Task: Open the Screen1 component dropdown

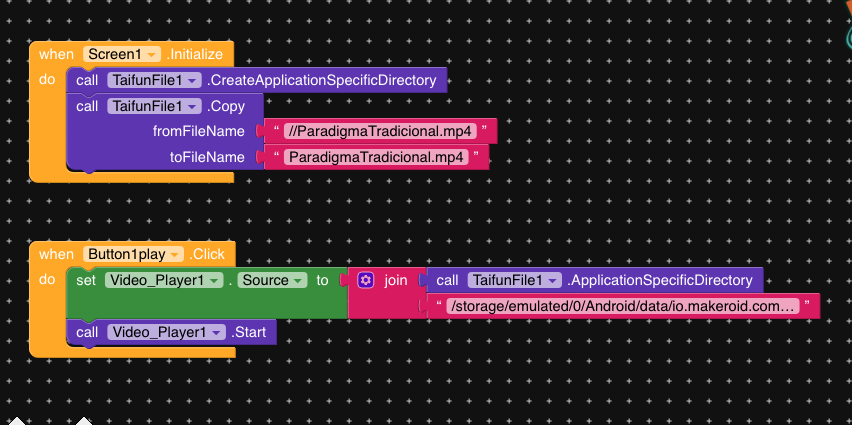Action: (x=122, y=54)
